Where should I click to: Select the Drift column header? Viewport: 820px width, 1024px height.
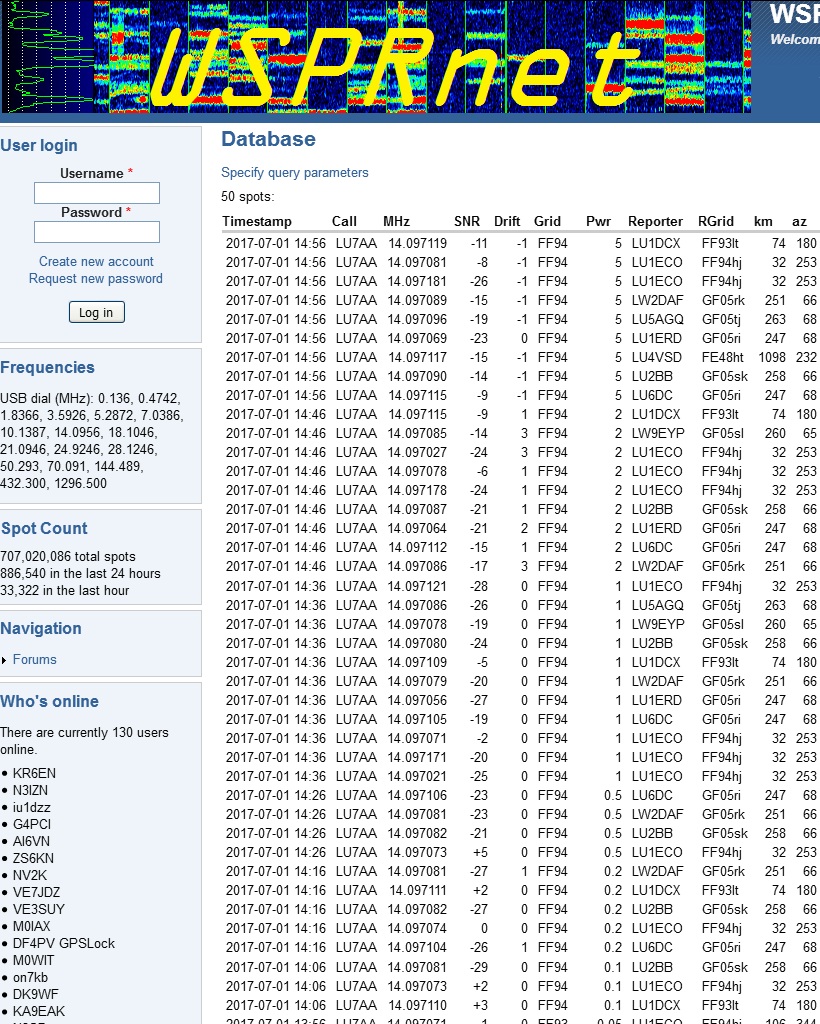(507, 221)
